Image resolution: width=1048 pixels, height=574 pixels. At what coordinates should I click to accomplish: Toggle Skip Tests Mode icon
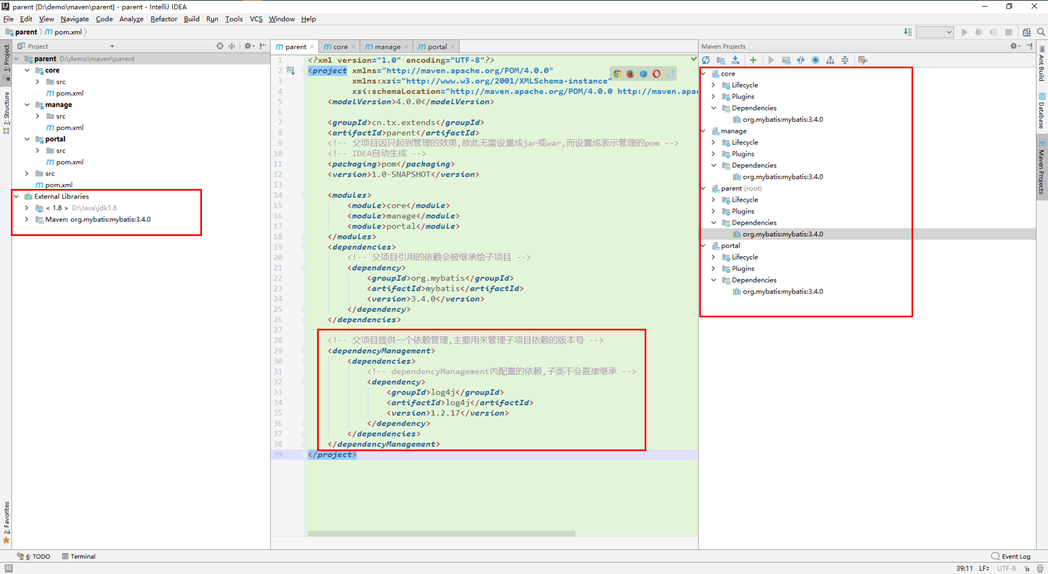click(815, 60)
